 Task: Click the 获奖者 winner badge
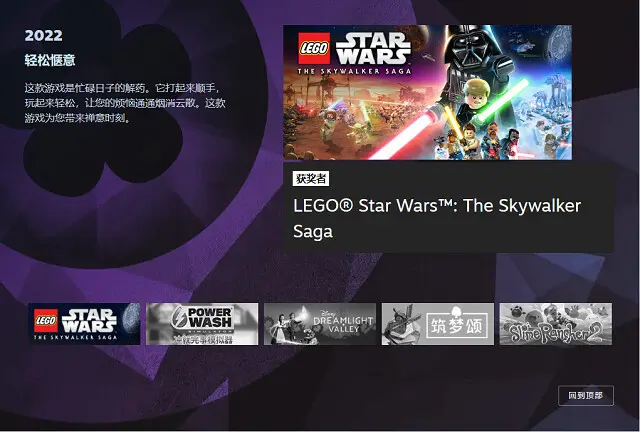pyautogui.click(x=311, y=179)
